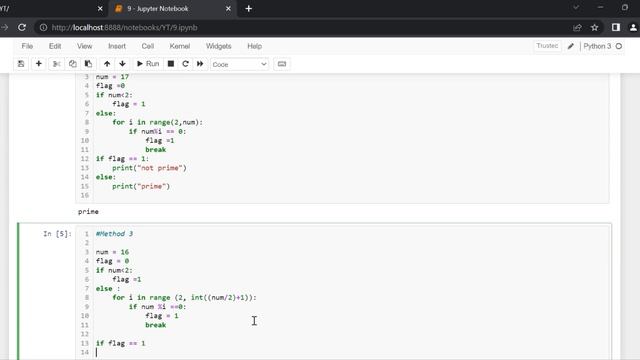Click the Trusted notebook indicator
640x360 pixels.
[x=547, y=46]
